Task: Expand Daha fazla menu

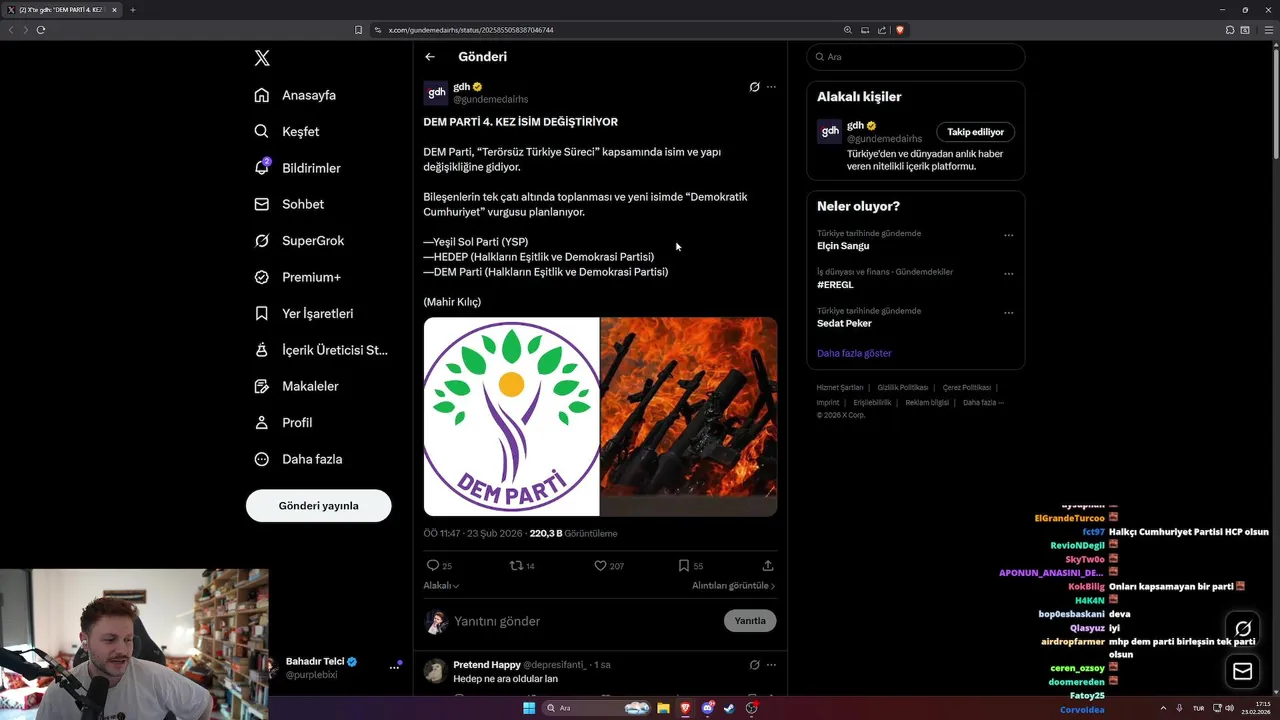Action: tap(298, 459)
